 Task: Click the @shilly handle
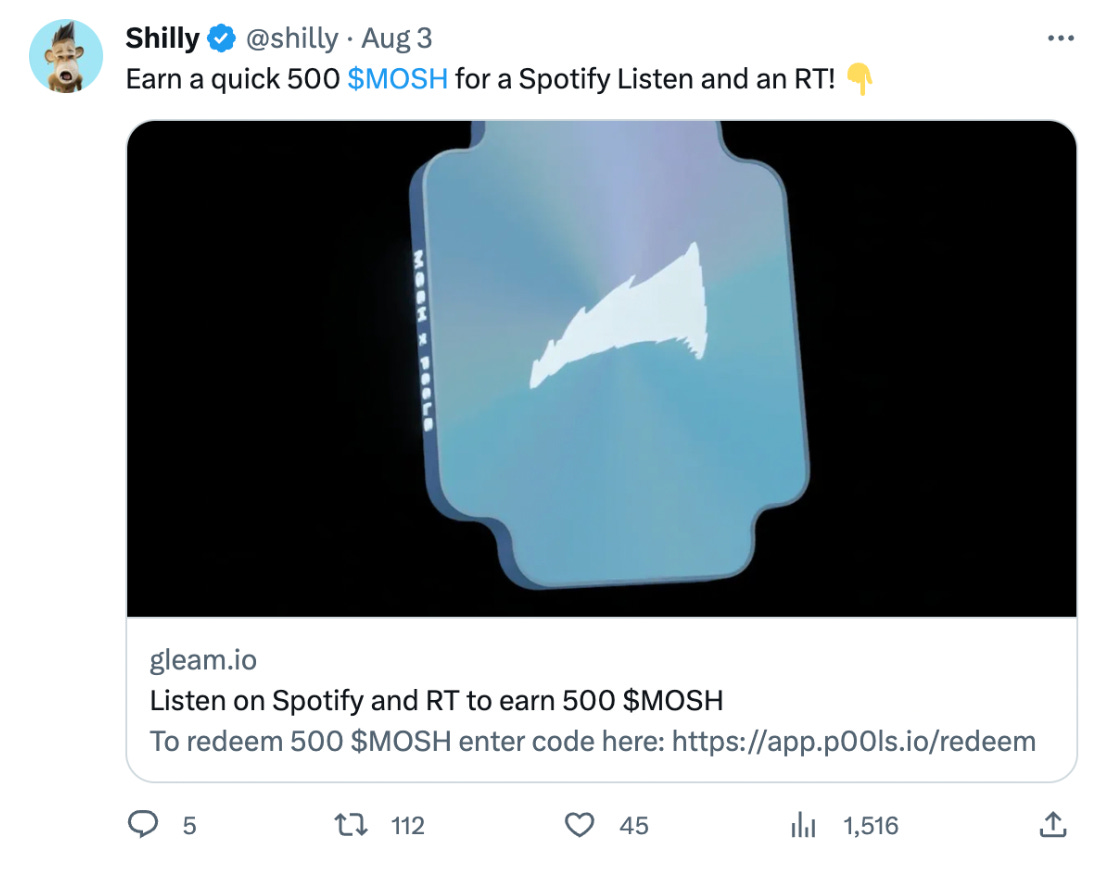coord(291,38)
